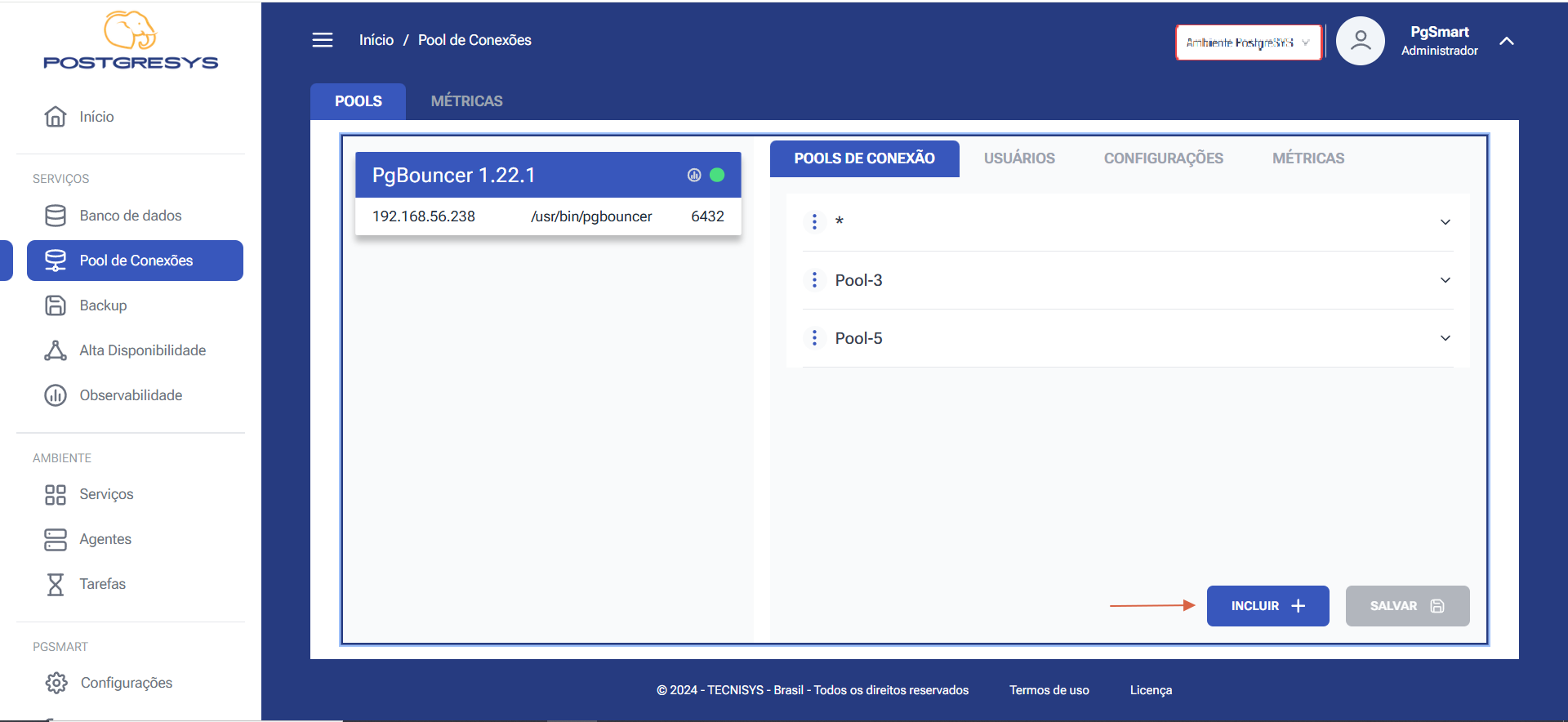Open Backup menu label
Viewport: 1568px width, 722px height.
tap(103, 305)
